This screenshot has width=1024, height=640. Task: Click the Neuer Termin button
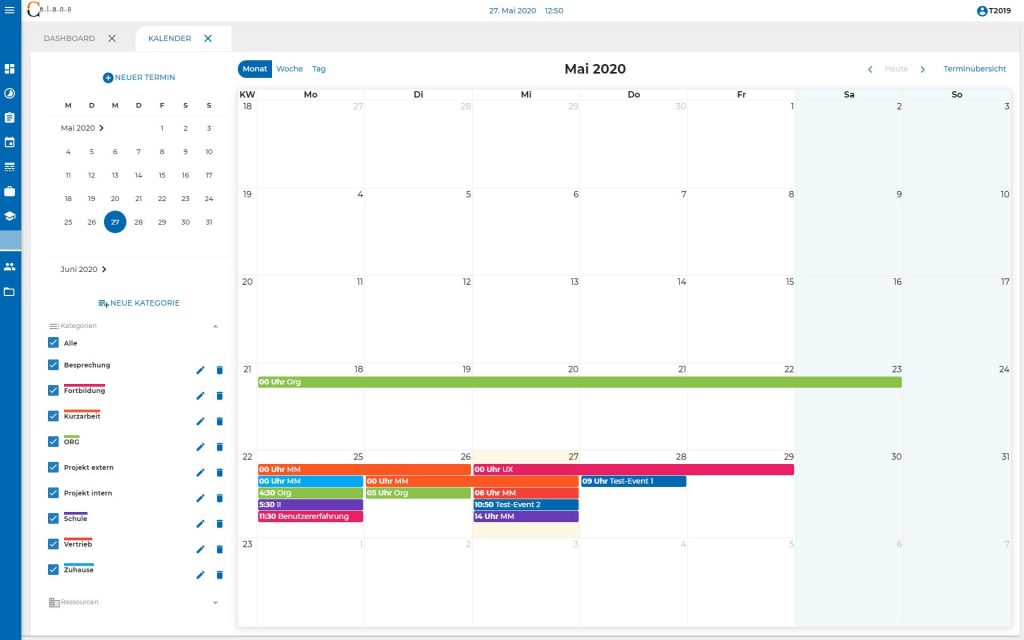tap(139, 77)
